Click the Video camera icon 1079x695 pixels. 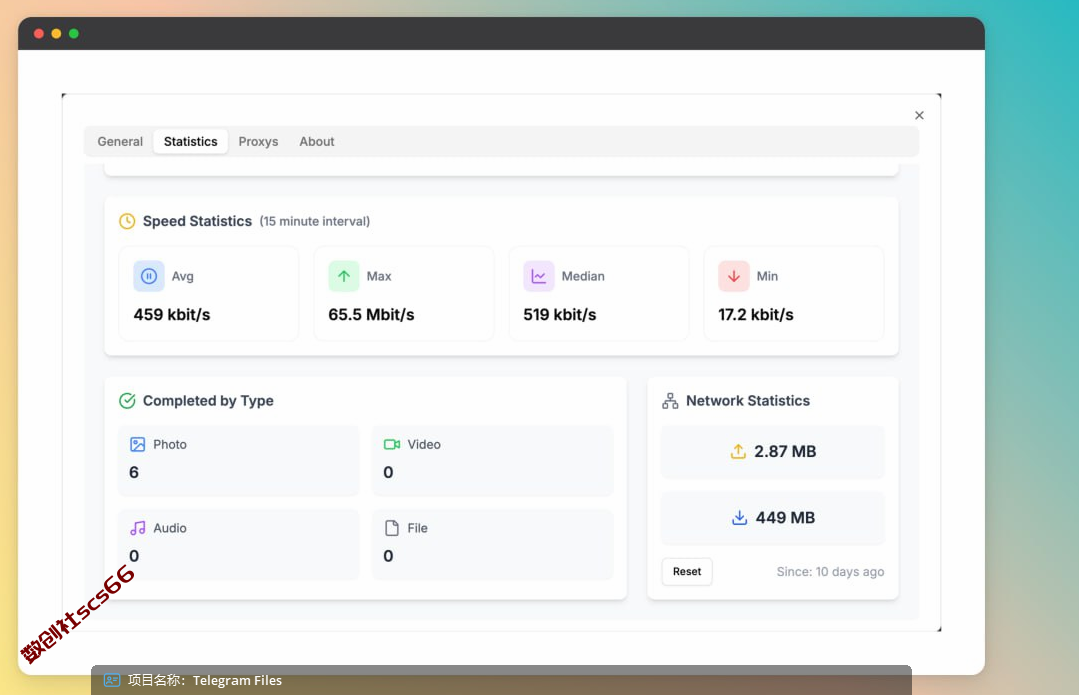(x=392, y=445)
